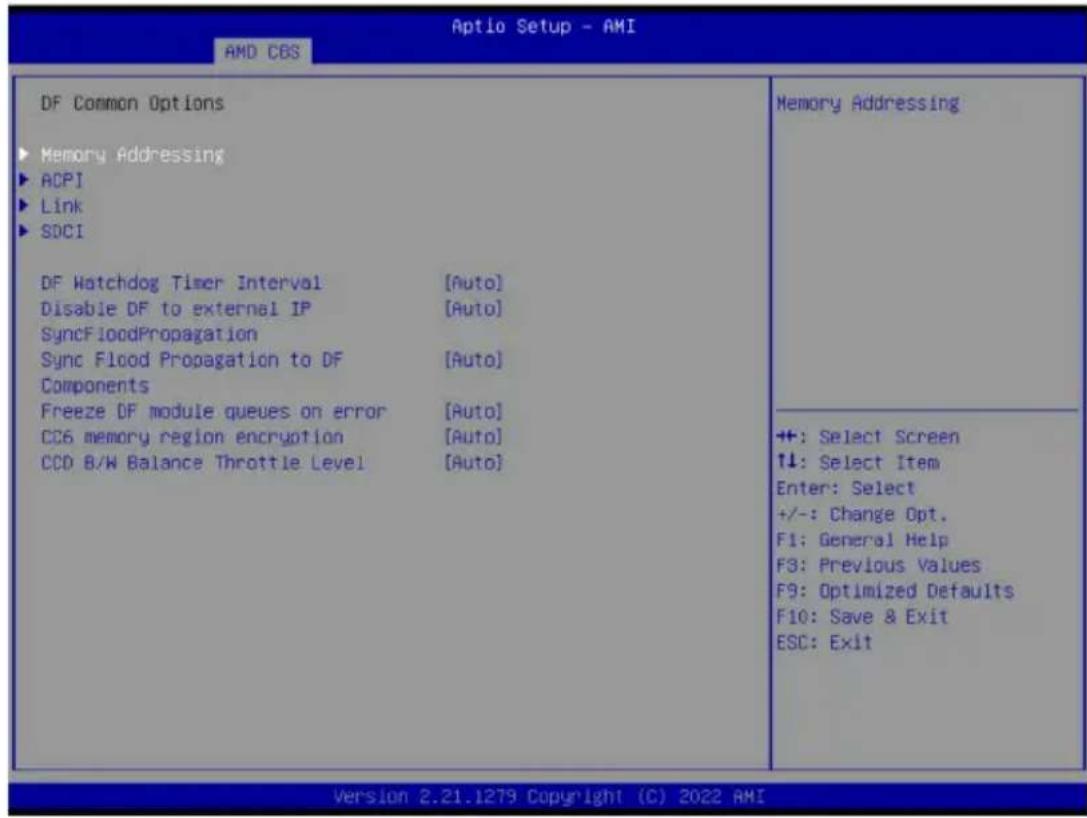Change Freeze DF module queues Auto value
Screen dimensions: 1087x818
pos(473,411)
